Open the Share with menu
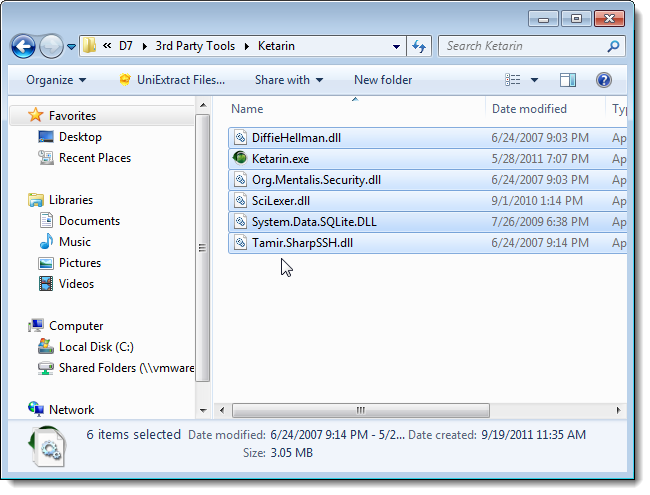650x495 pixels. pos(289,80)
